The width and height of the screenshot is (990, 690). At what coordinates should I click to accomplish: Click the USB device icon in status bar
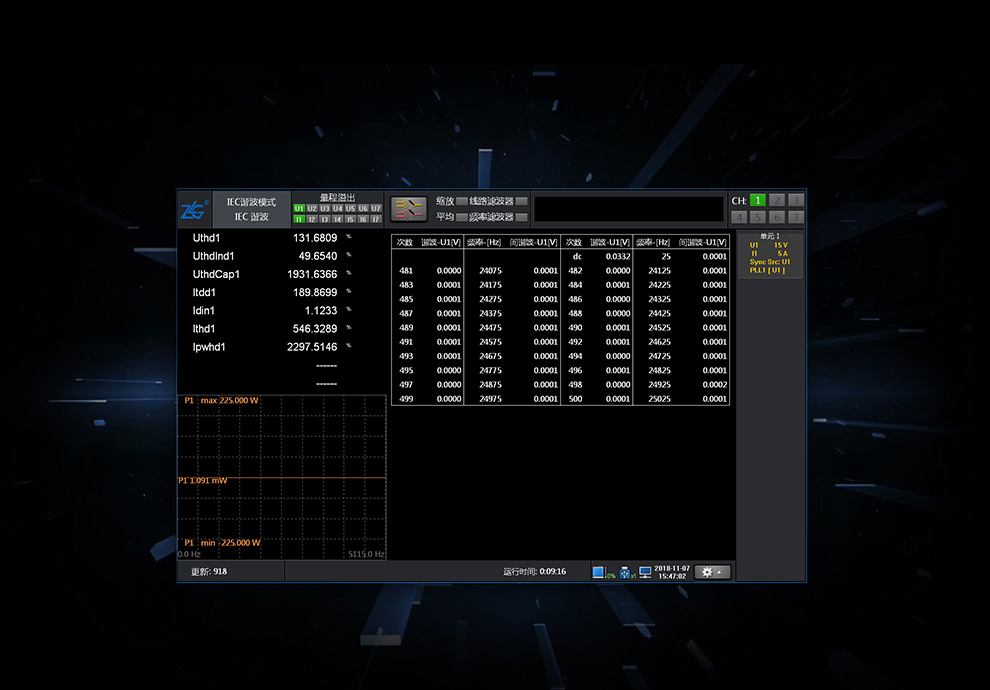(x=625, y=572)
